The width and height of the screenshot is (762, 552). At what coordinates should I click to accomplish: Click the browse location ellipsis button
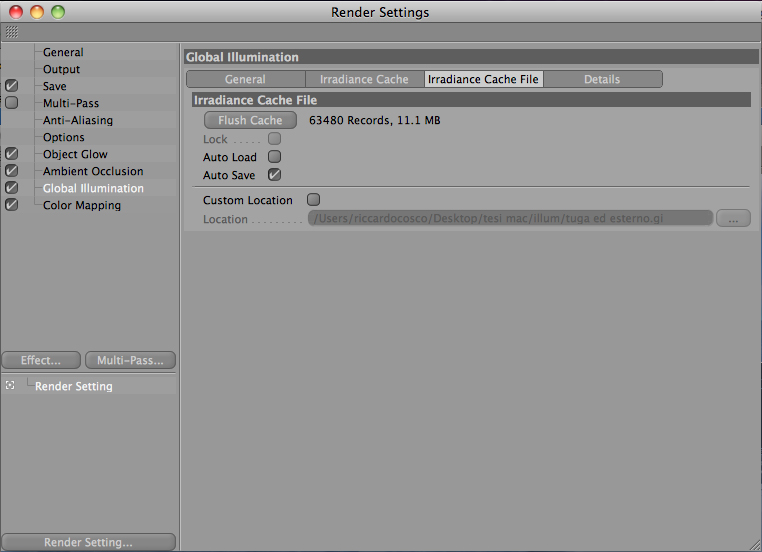tap(733, 218)
